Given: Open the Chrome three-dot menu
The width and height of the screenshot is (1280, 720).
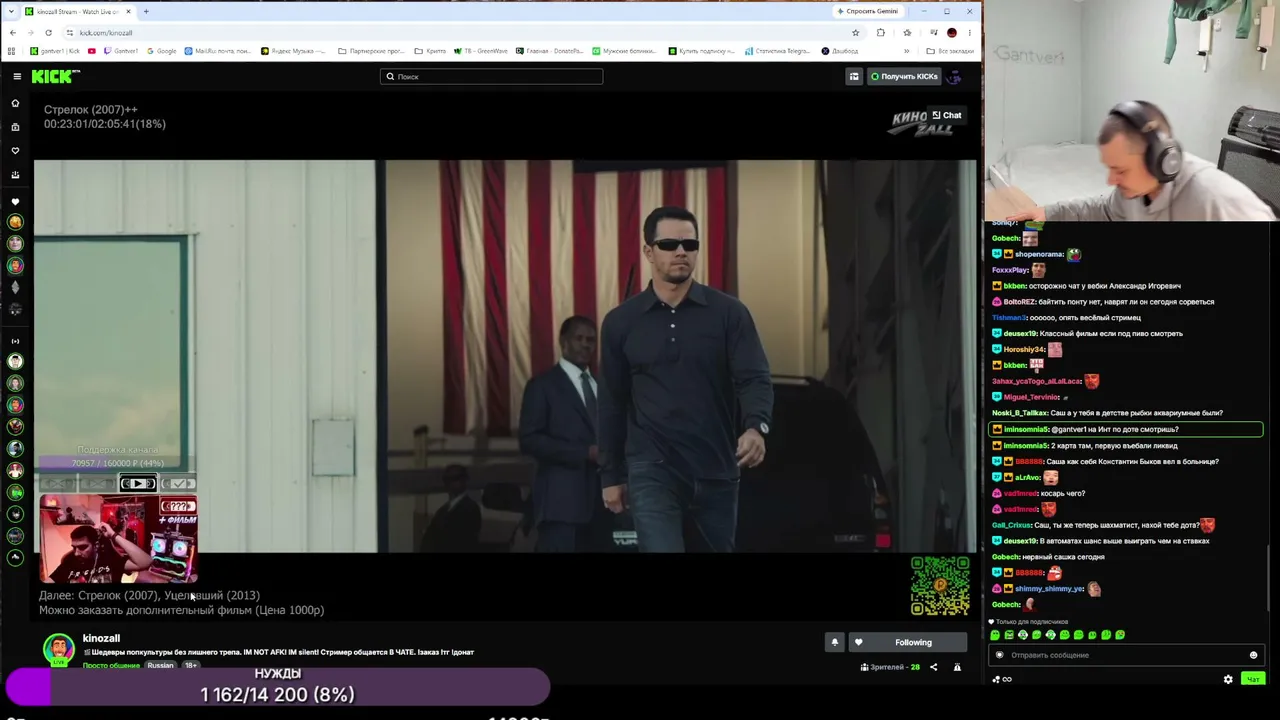Looking at the screenshot, I should tap(969, 32).
